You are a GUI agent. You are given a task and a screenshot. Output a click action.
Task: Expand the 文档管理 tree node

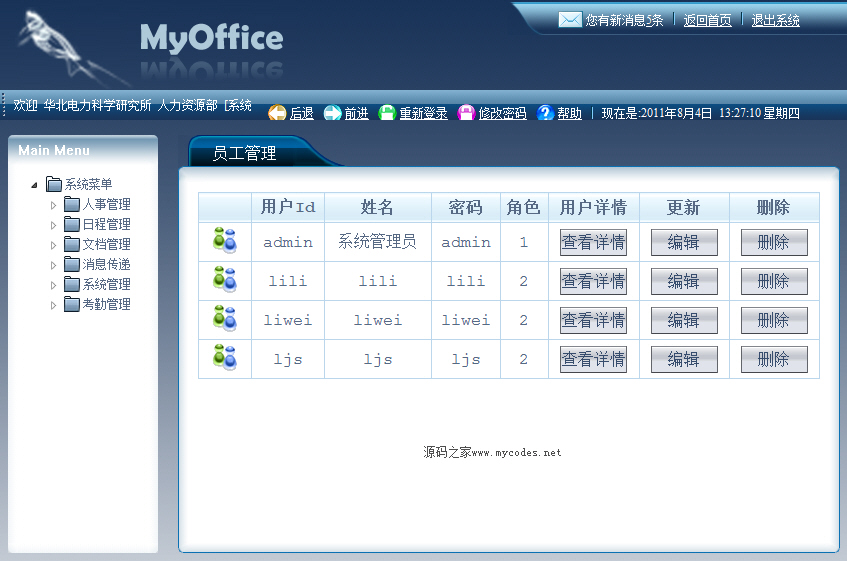coord(53,245)
